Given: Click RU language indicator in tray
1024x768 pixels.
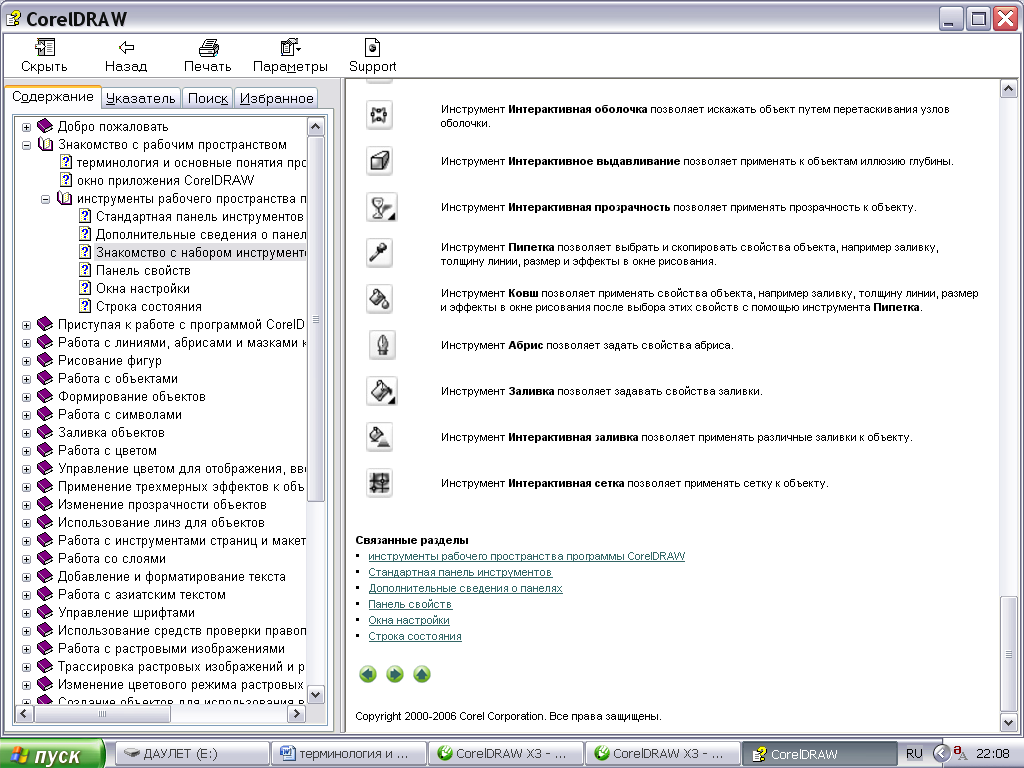Looking at the screenshot, I should coord(914,754).
